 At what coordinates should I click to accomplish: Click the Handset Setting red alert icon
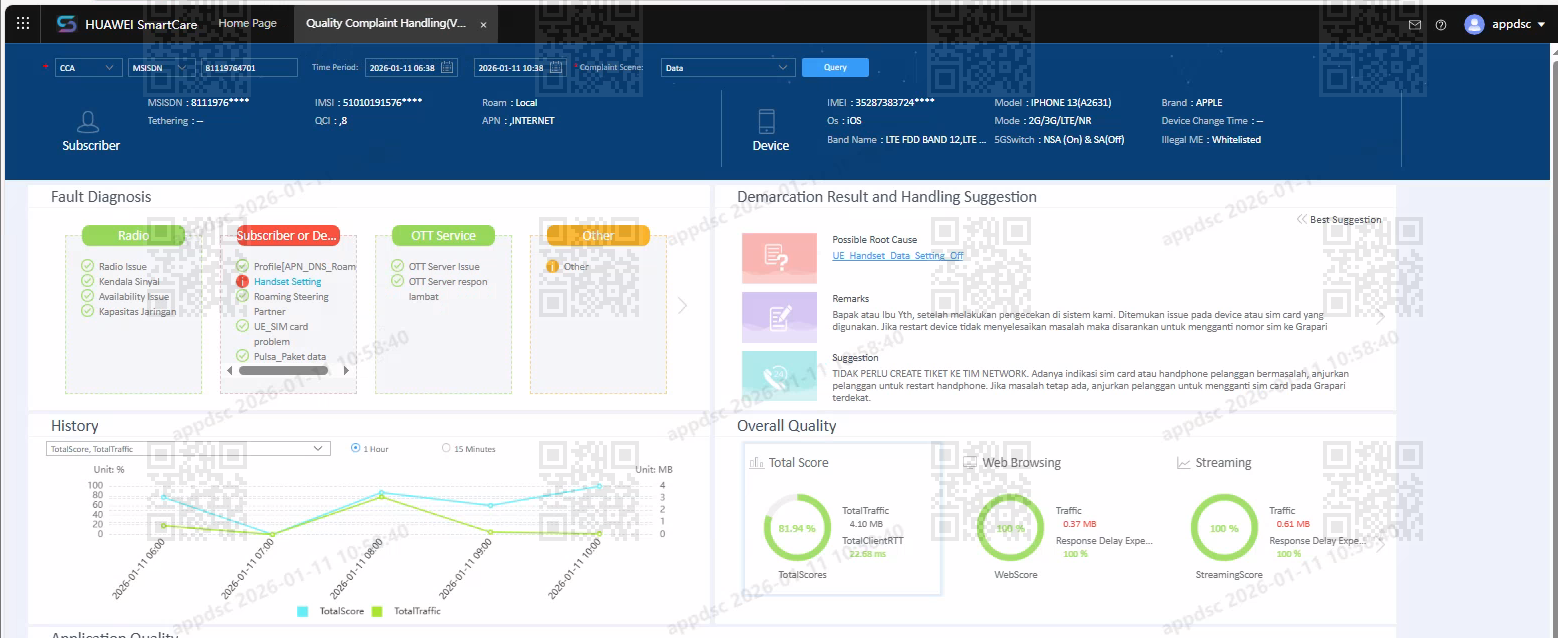click(x=242, y=282)
